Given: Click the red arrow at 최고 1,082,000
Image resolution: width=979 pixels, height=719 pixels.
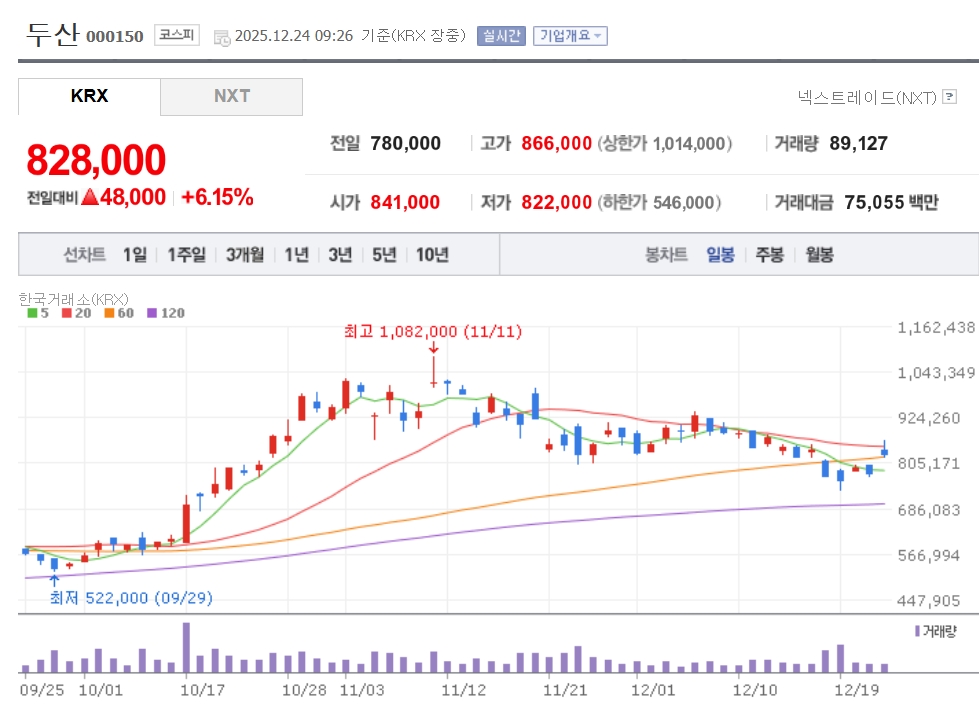Looking at the screenshot, I should [433, 348].
